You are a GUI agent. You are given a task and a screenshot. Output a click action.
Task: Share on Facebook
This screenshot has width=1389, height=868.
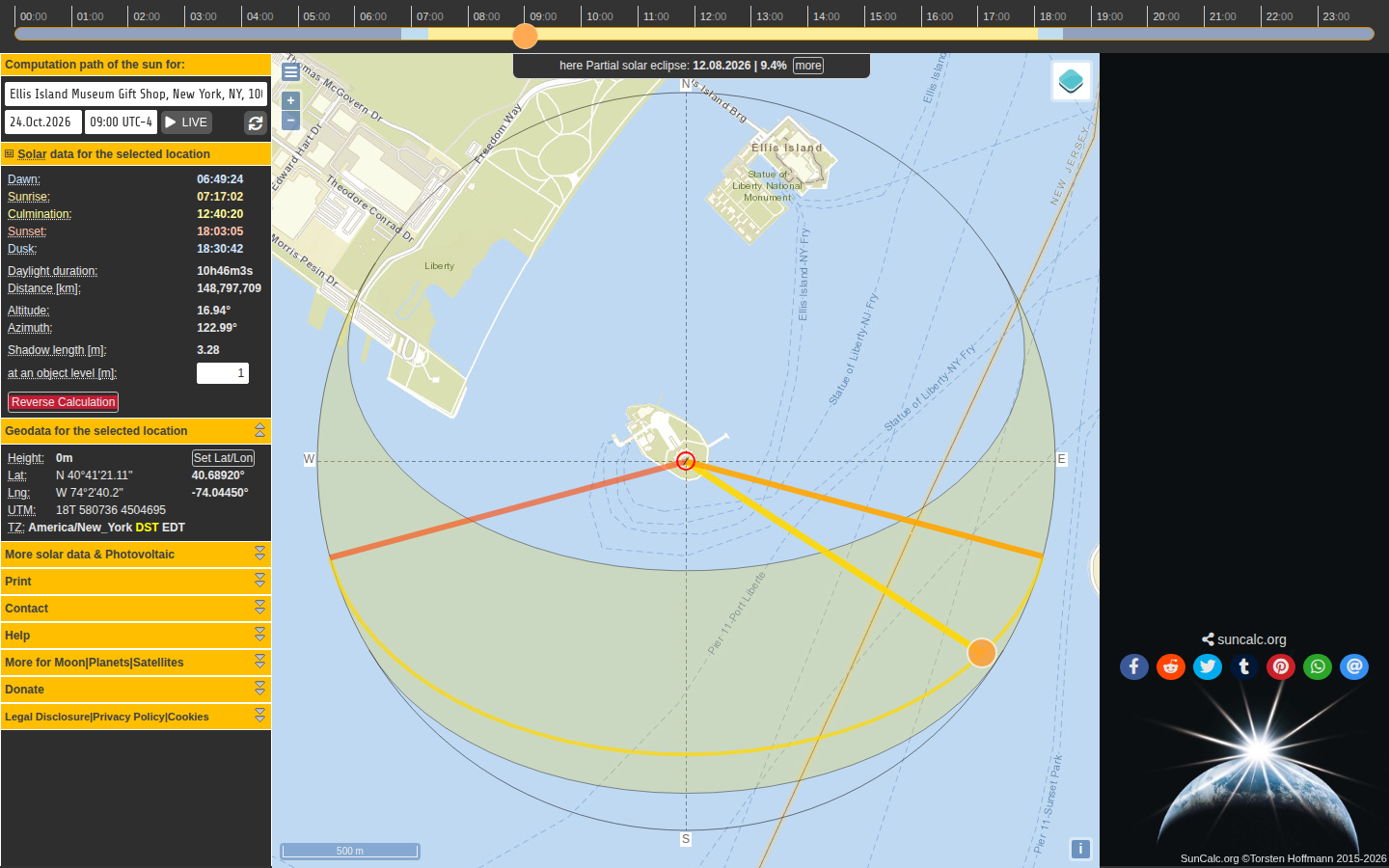point(1134,666)
